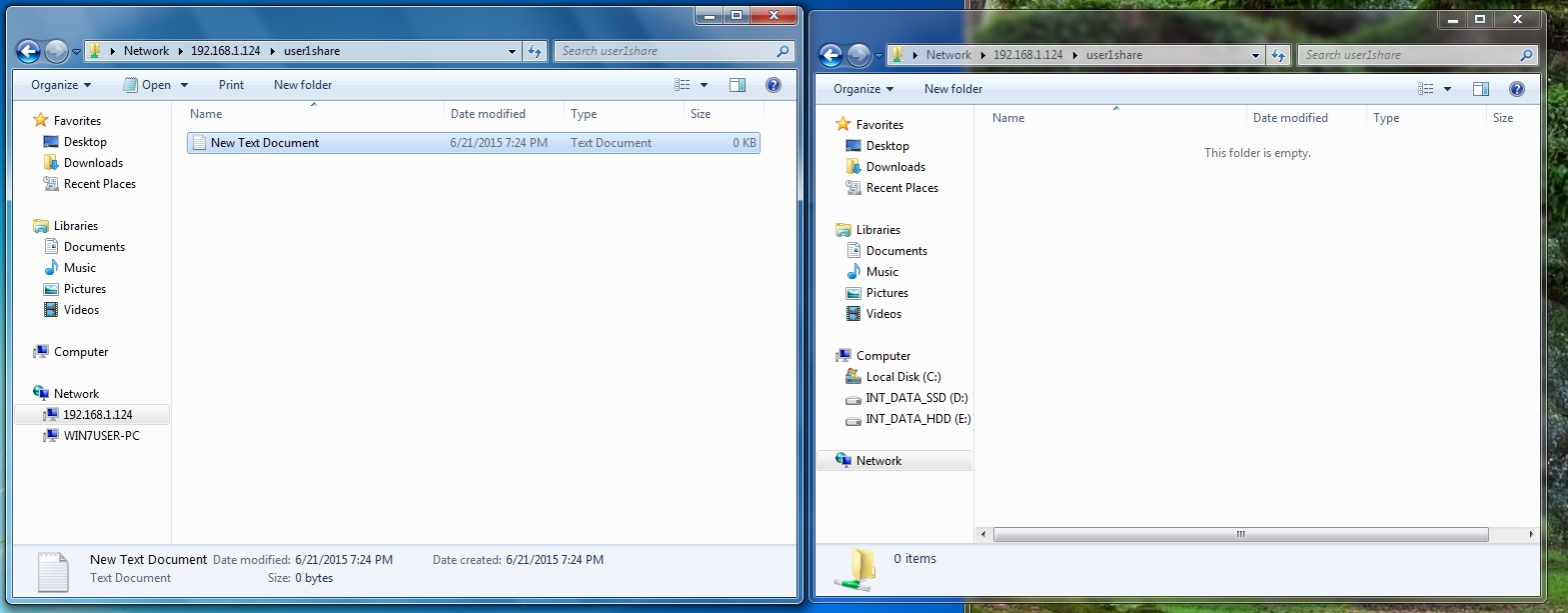
Task: Open view options dropdown in left window
Action: pos(704,85)
